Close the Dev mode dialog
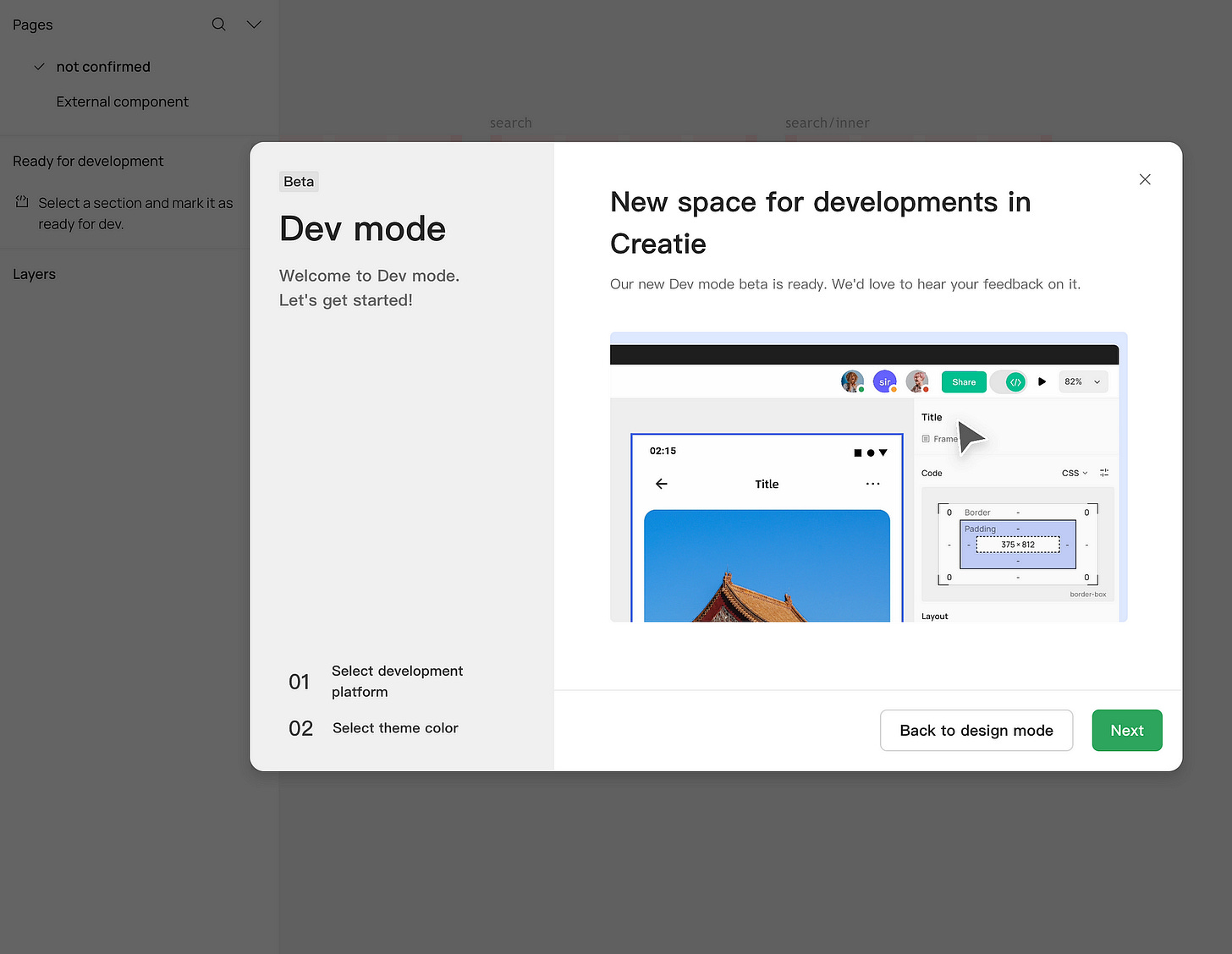The height and width of the screenshot is (954, 1232). pyautogui.click(x=1145, y=179)
